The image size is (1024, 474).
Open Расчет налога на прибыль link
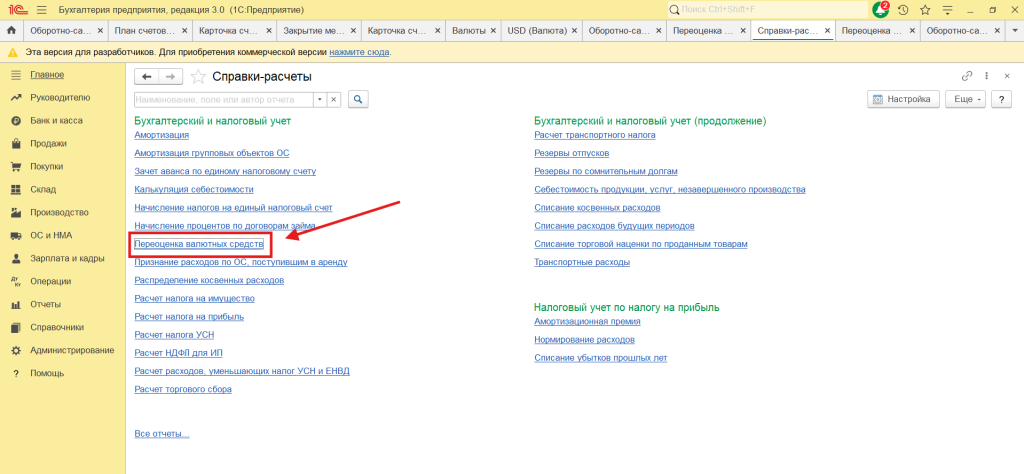189,317
